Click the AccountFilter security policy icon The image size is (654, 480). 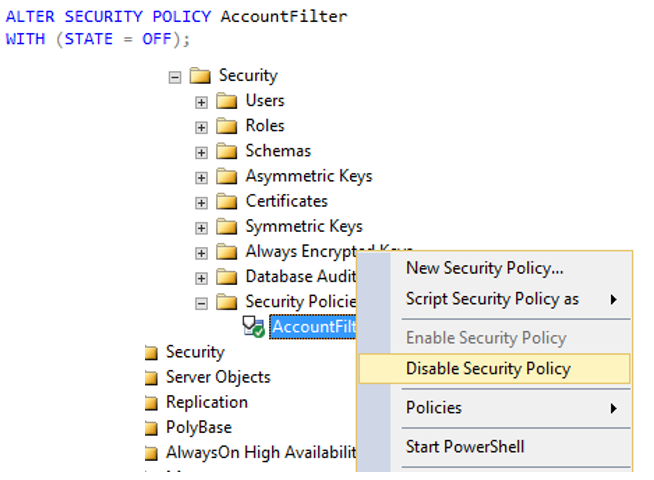pyautogui.click(x=254, y=327)
